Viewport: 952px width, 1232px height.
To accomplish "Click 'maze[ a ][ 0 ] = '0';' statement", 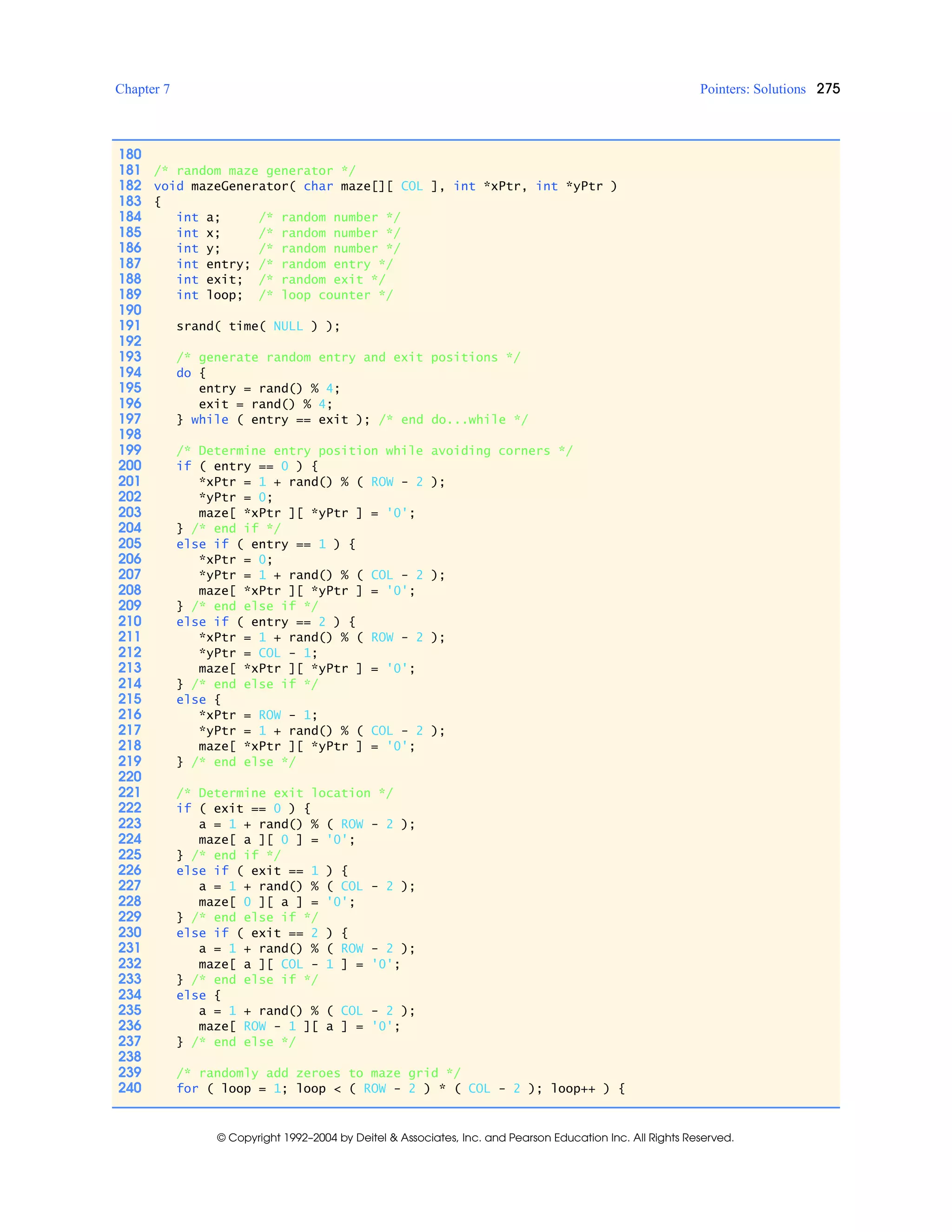I will [x=277, y=839].
